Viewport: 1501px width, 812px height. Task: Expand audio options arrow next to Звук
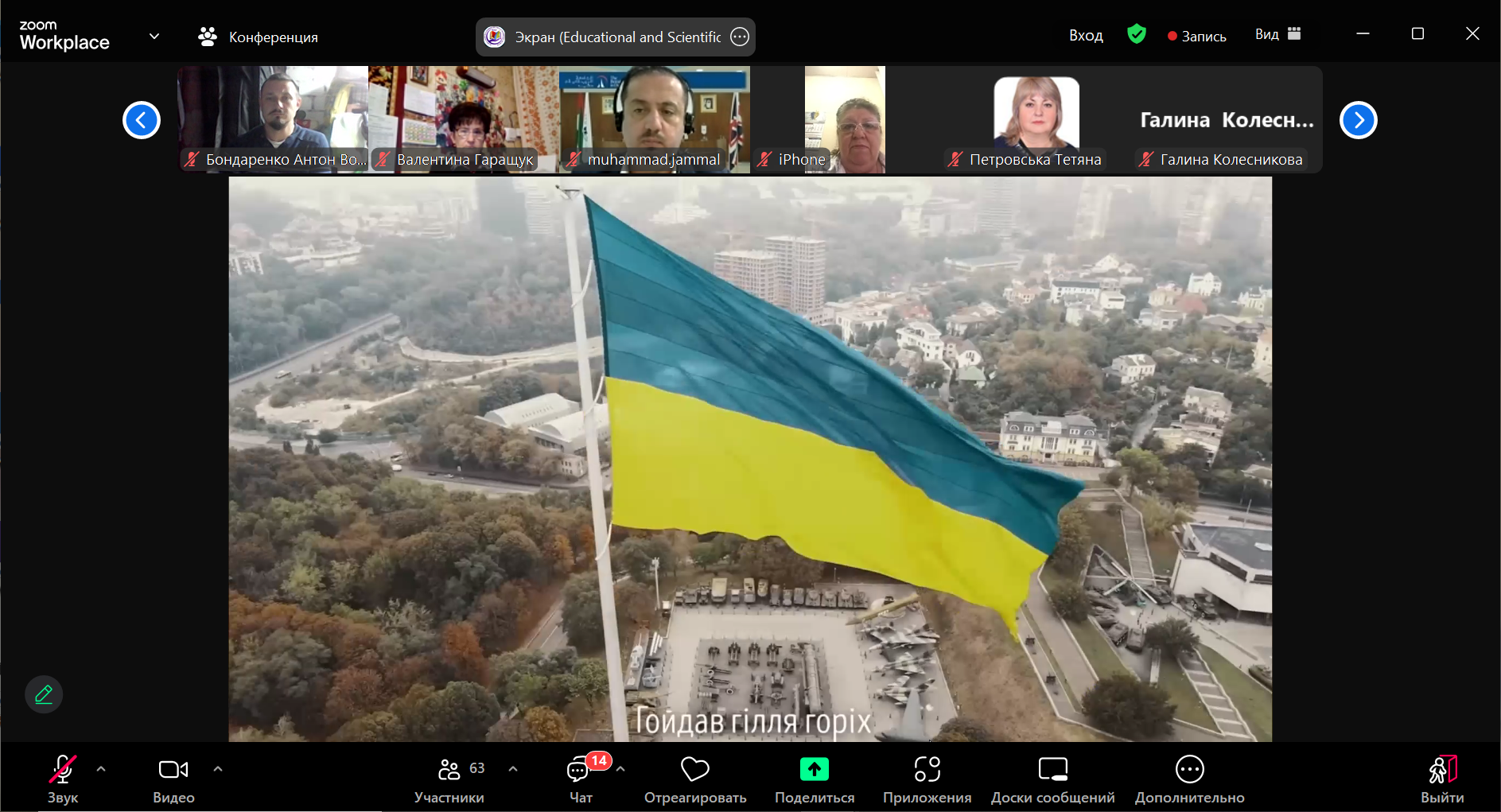pyautogui.click(x=101, y=769)
